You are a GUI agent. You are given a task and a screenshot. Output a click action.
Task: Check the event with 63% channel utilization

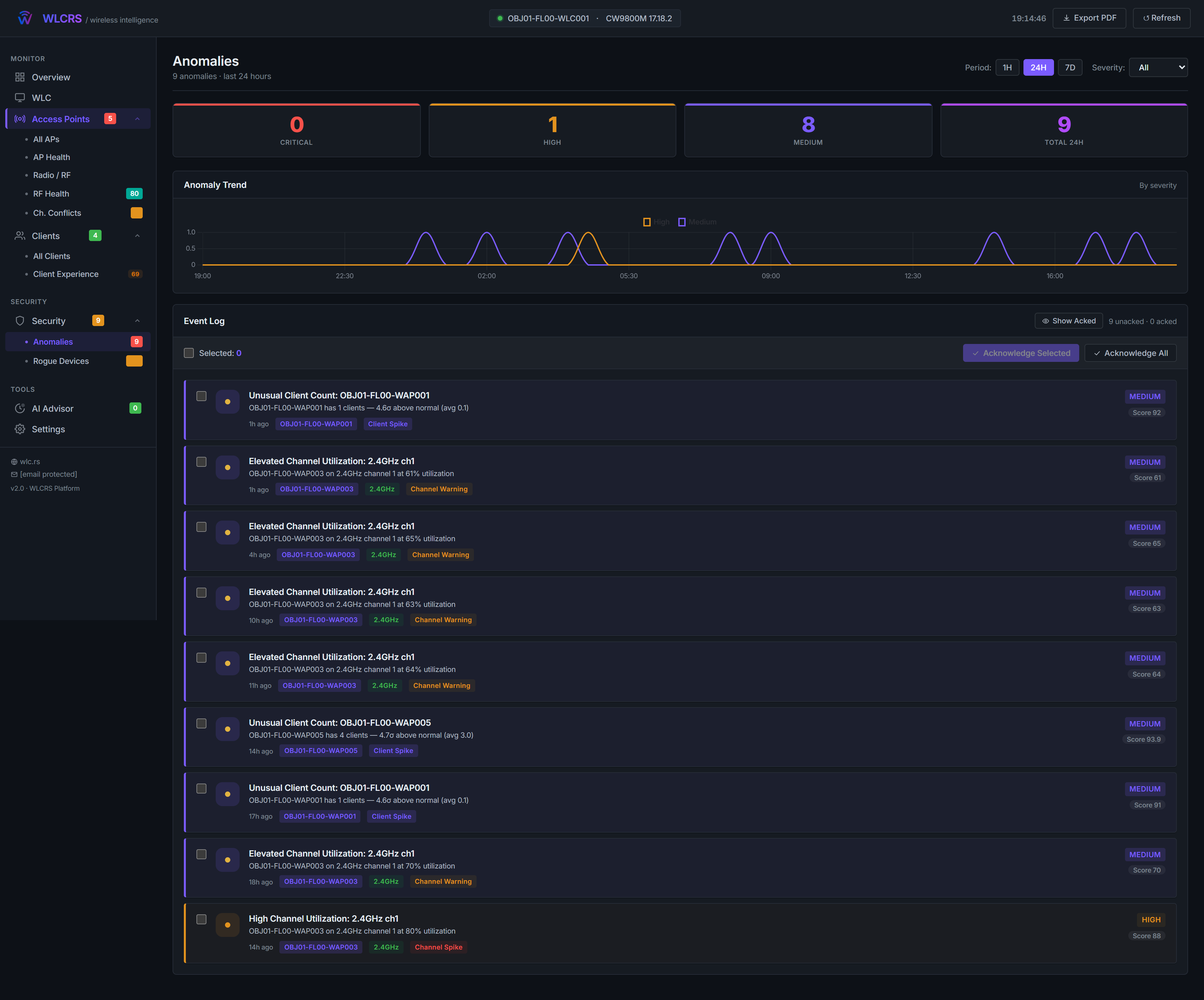[x=201, y=593]
